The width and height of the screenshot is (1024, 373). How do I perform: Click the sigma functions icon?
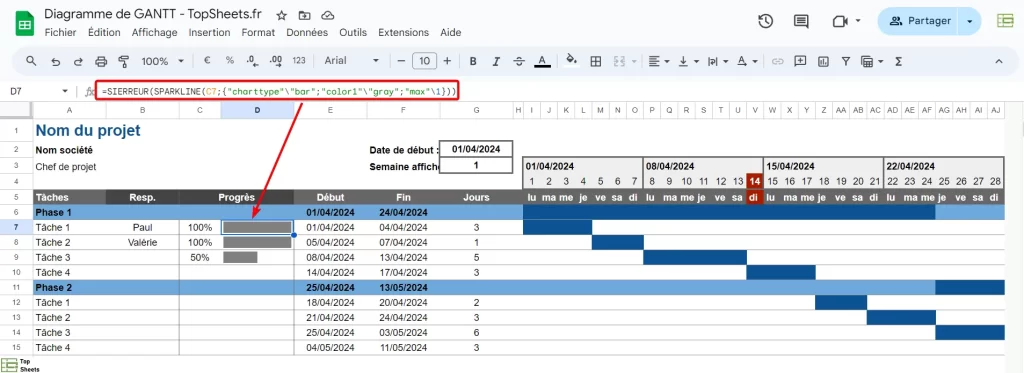point(898,61)
